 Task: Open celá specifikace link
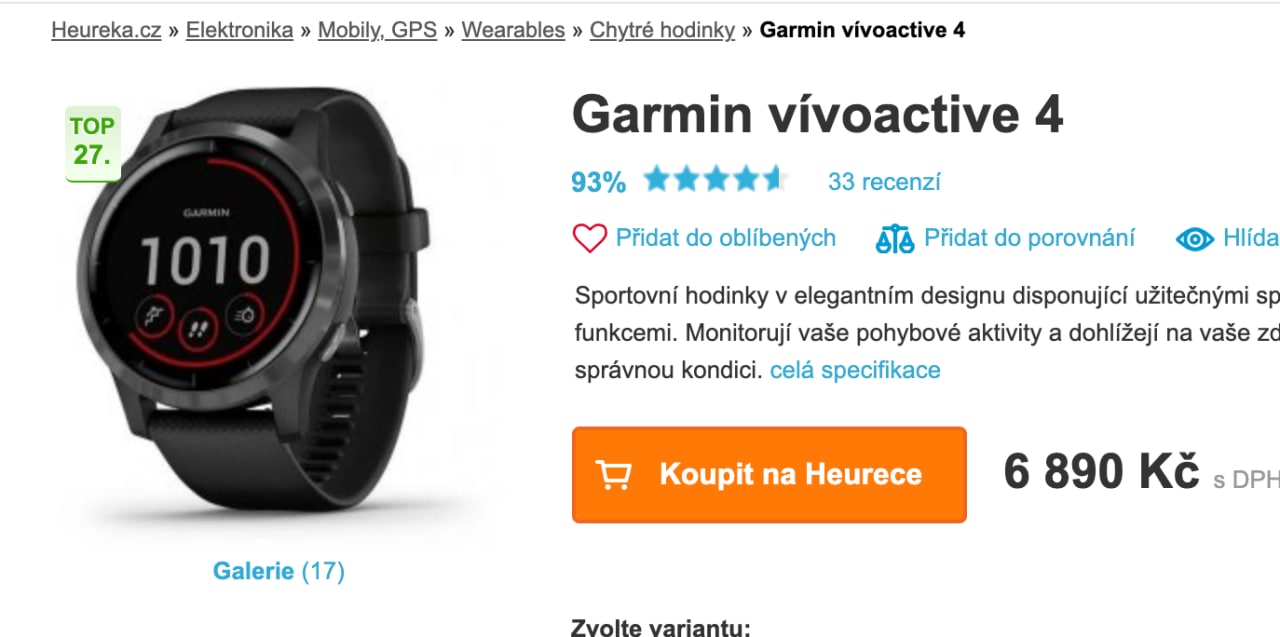[855, 370]
